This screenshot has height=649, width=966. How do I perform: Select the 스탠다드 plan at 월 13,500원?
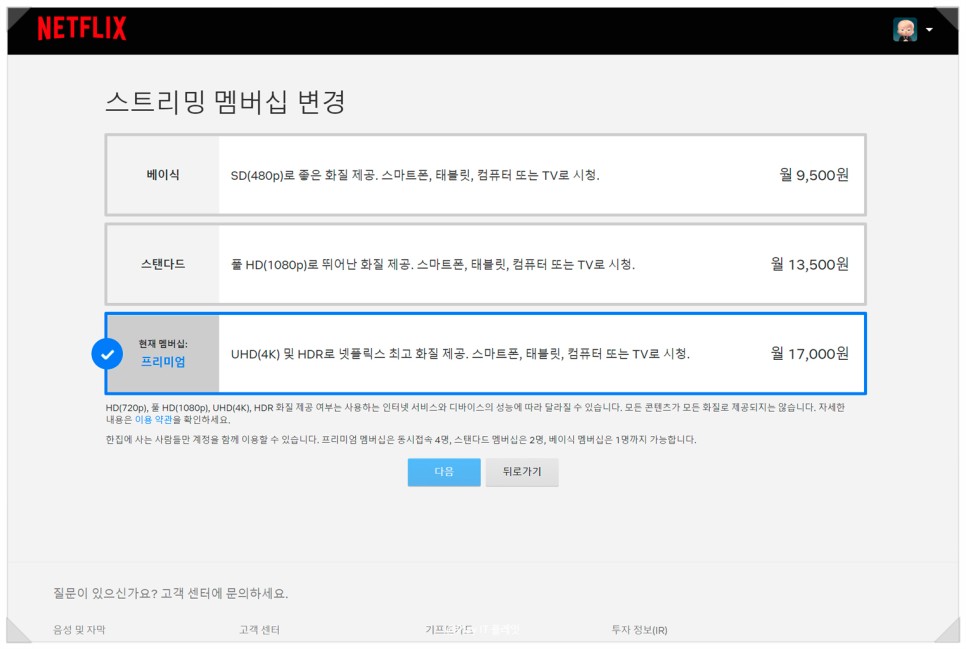tap(485, 264)
